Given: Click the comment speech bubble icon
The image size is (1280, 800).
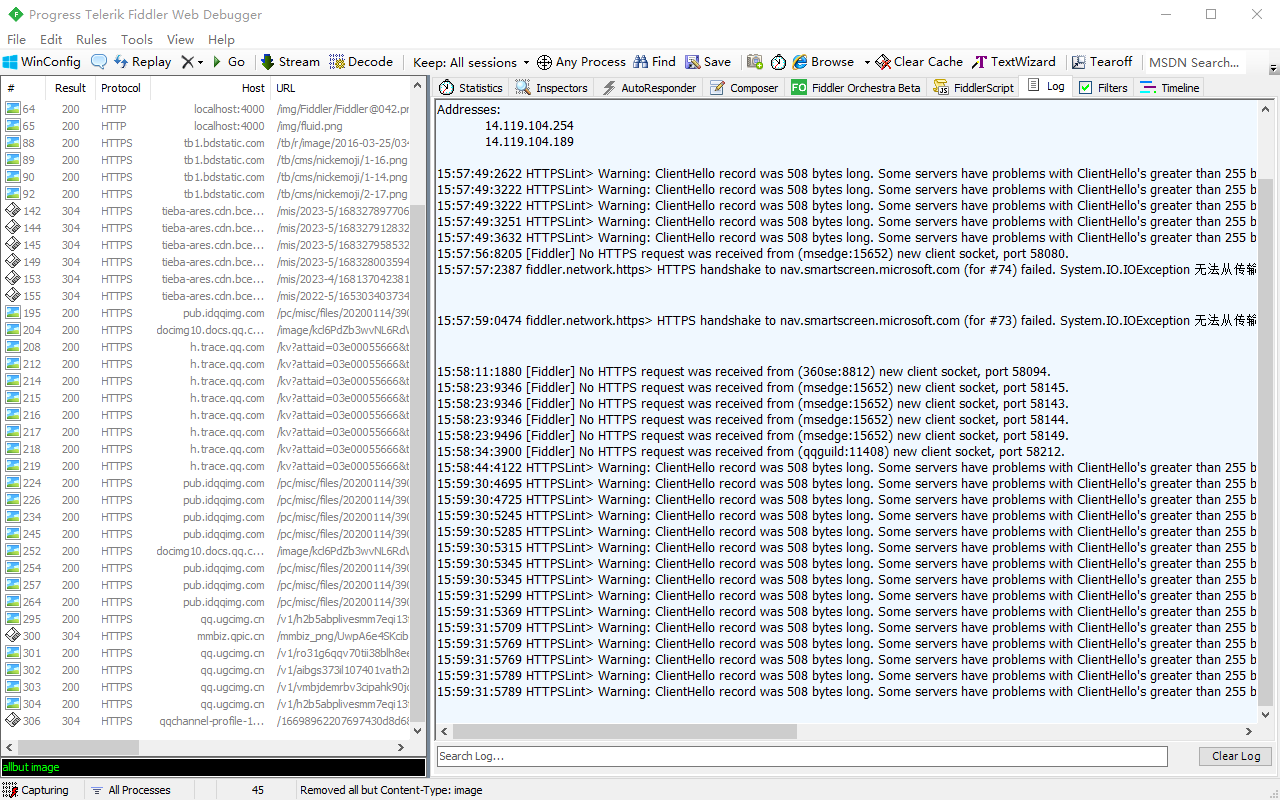Looking at the screenshot, I should click(x=99, y=62).
